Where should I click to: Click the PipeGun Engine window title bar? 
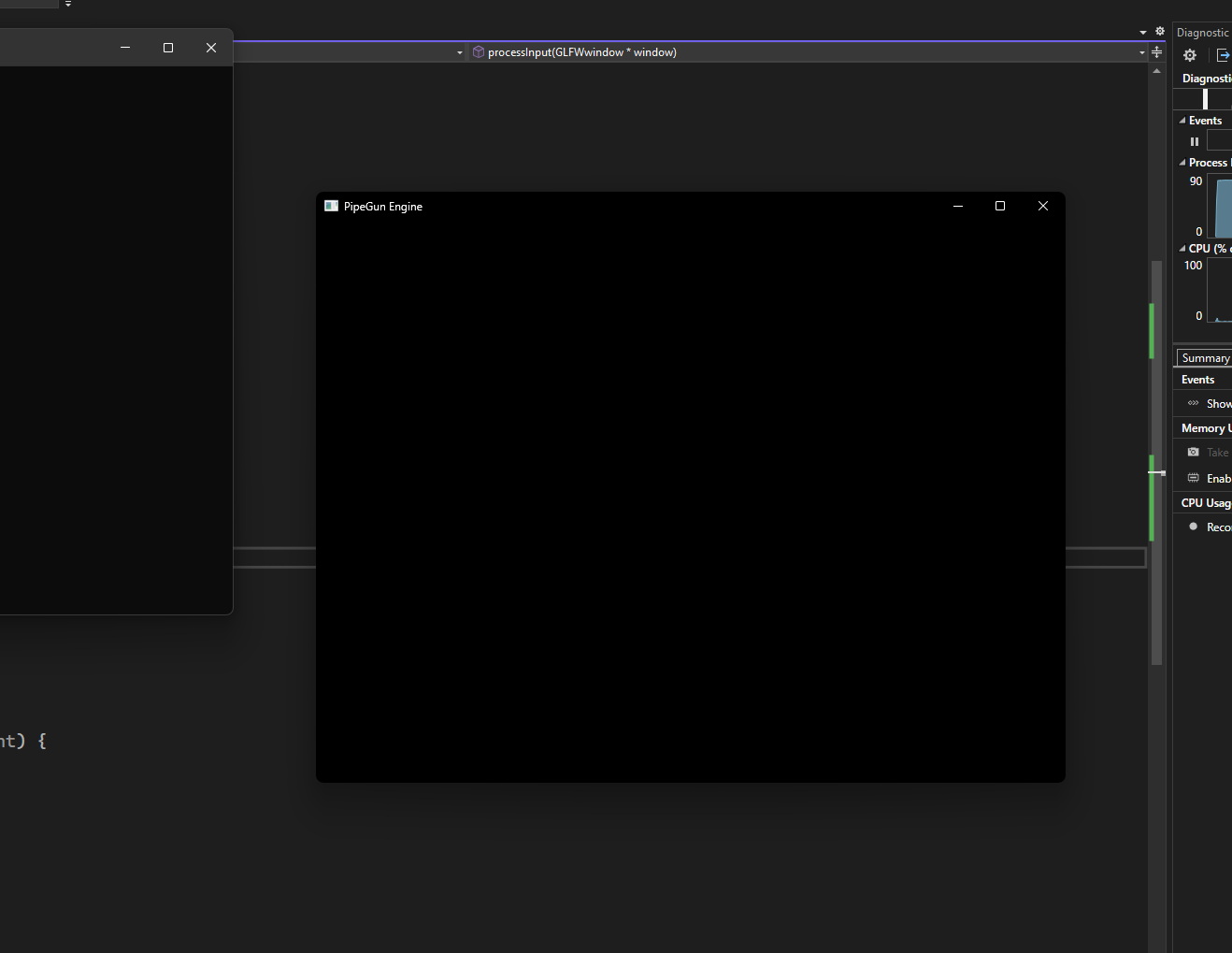[x=654, y=206]
